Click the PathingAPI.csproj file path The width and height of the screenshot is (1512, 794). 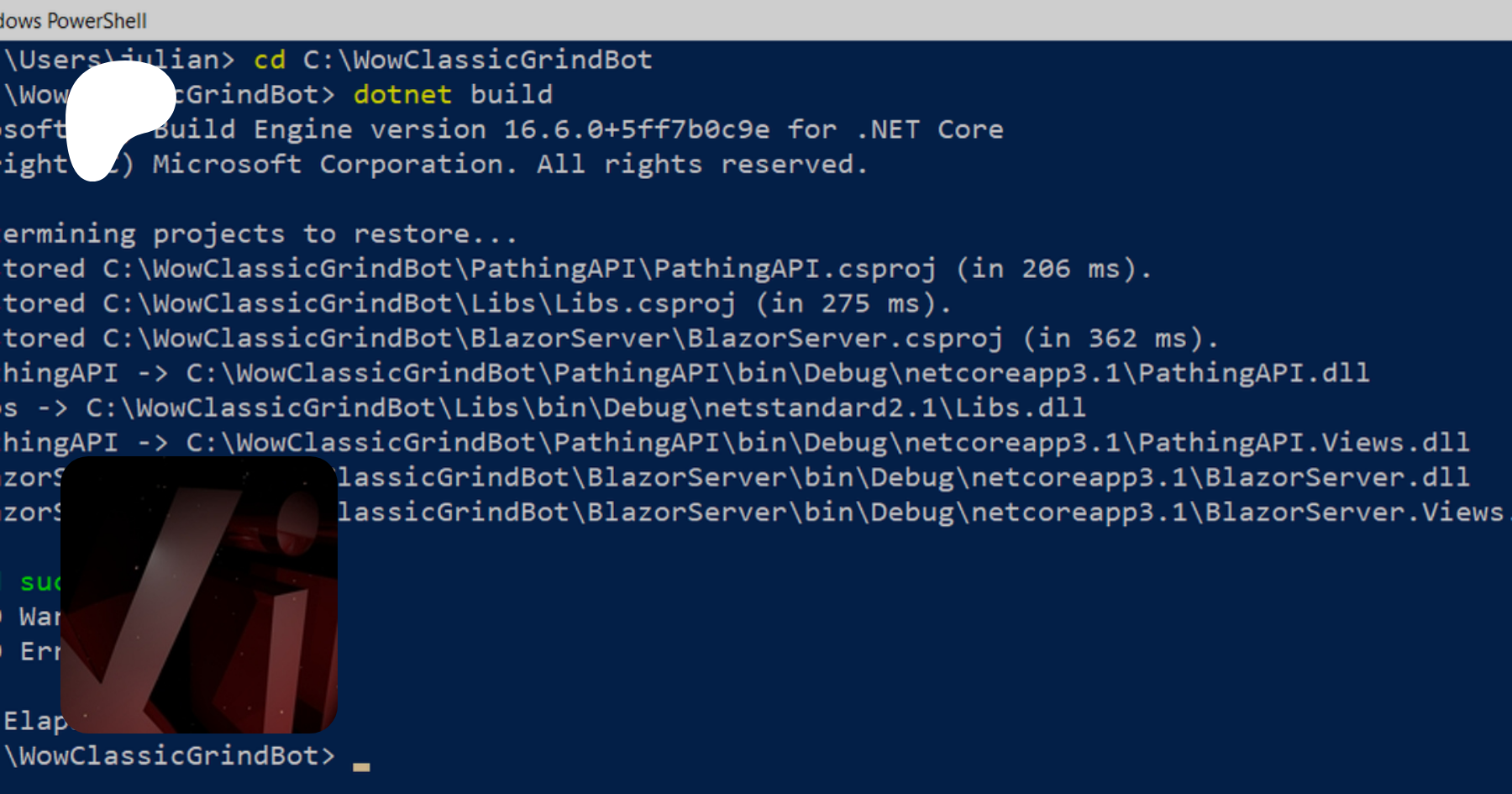(x=519, y=269)
